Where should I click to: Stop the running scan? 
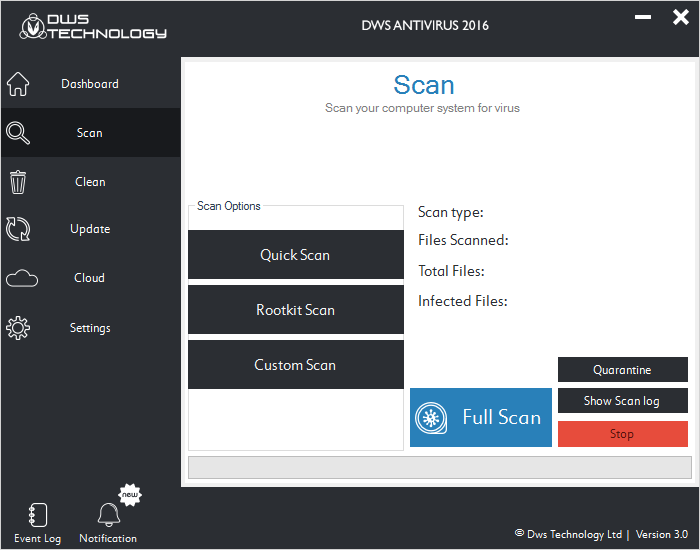pos(623,434)
